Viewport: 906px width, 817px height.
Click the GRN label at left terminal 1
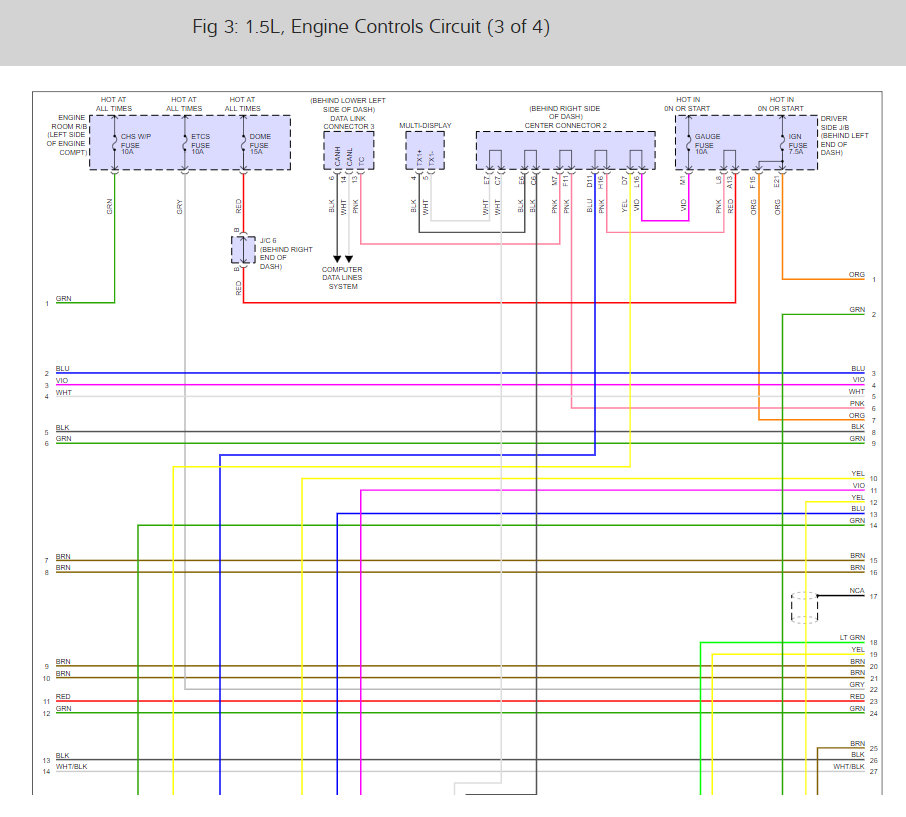coord(64,299)
